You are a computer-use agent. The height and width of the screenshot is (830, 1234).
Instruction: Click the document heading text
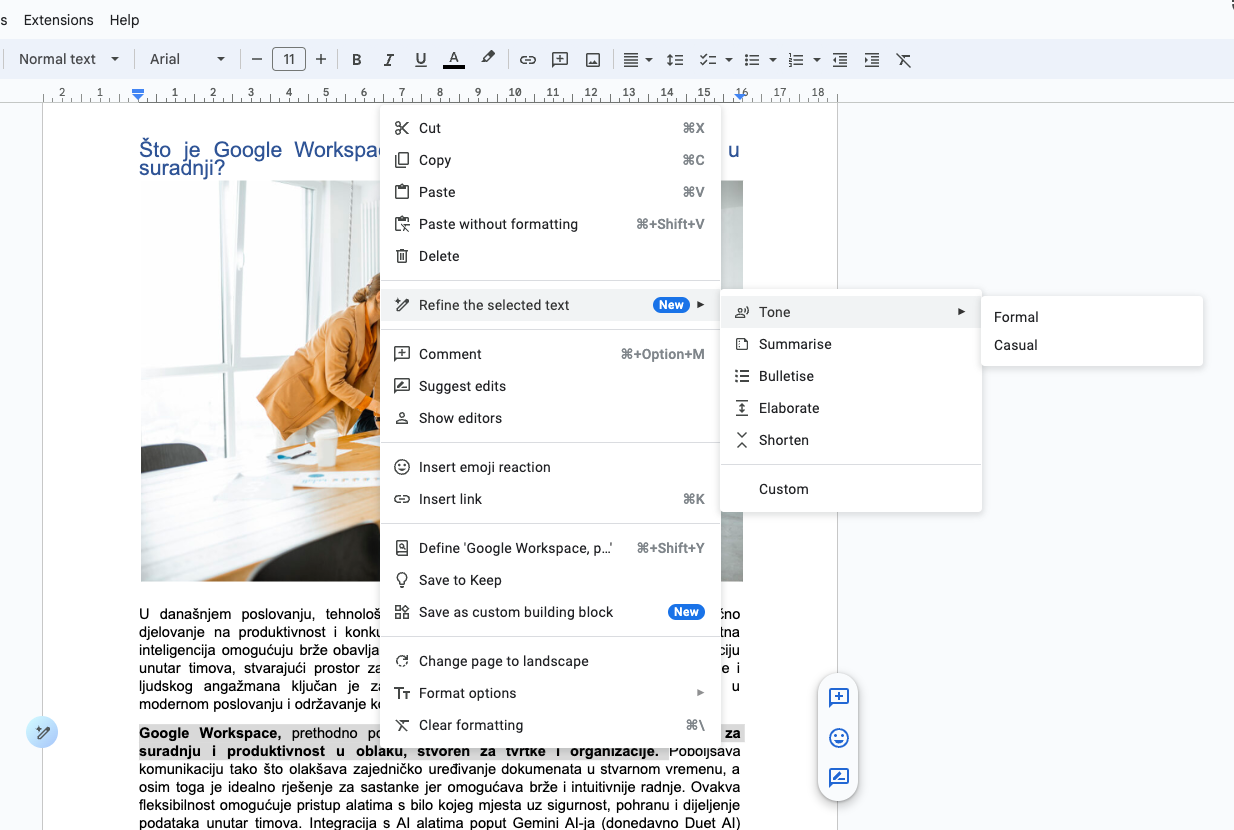[x=260, y=159]
